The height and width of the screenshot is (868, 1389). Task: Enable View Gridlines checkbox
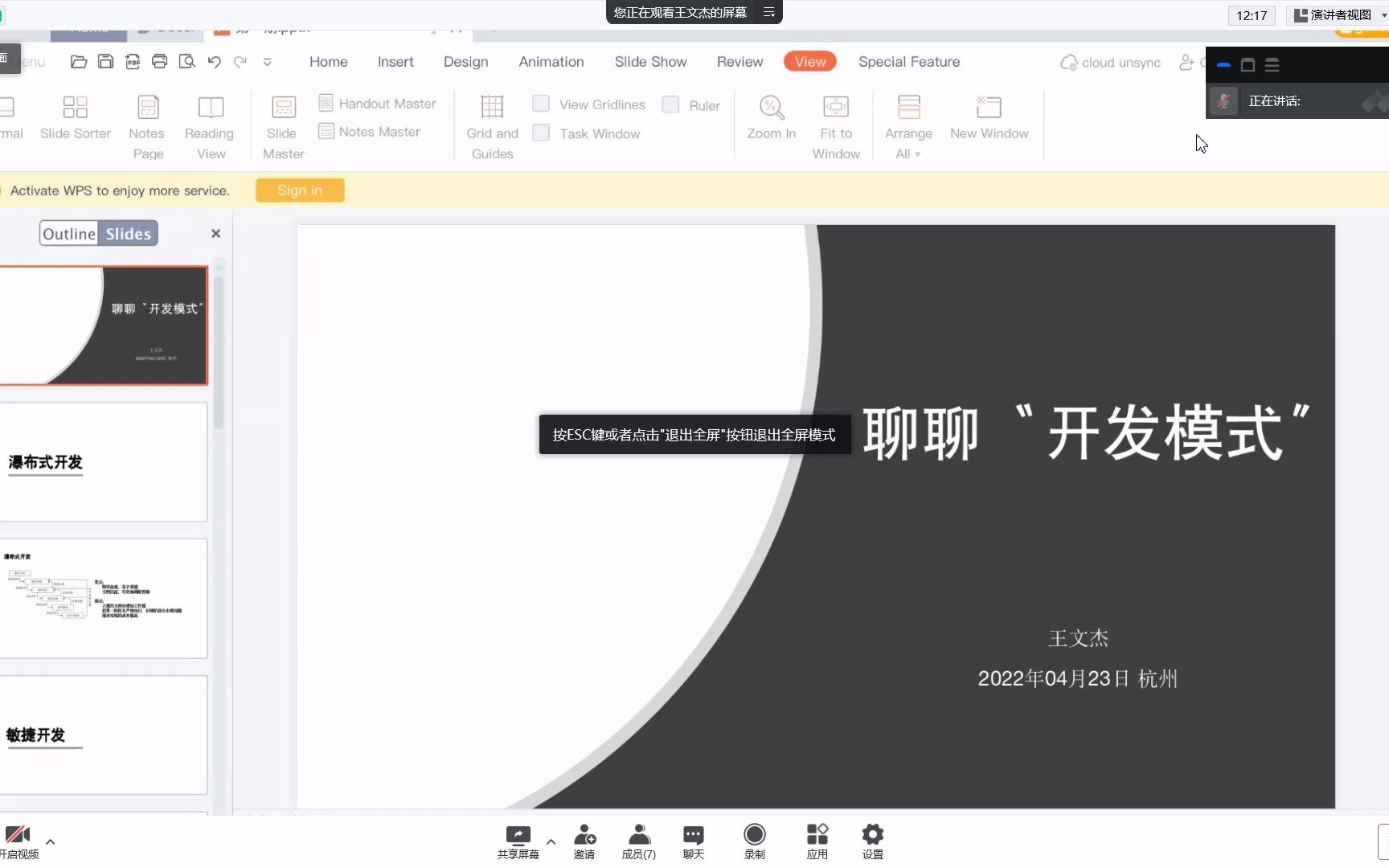tap(541, 104)
